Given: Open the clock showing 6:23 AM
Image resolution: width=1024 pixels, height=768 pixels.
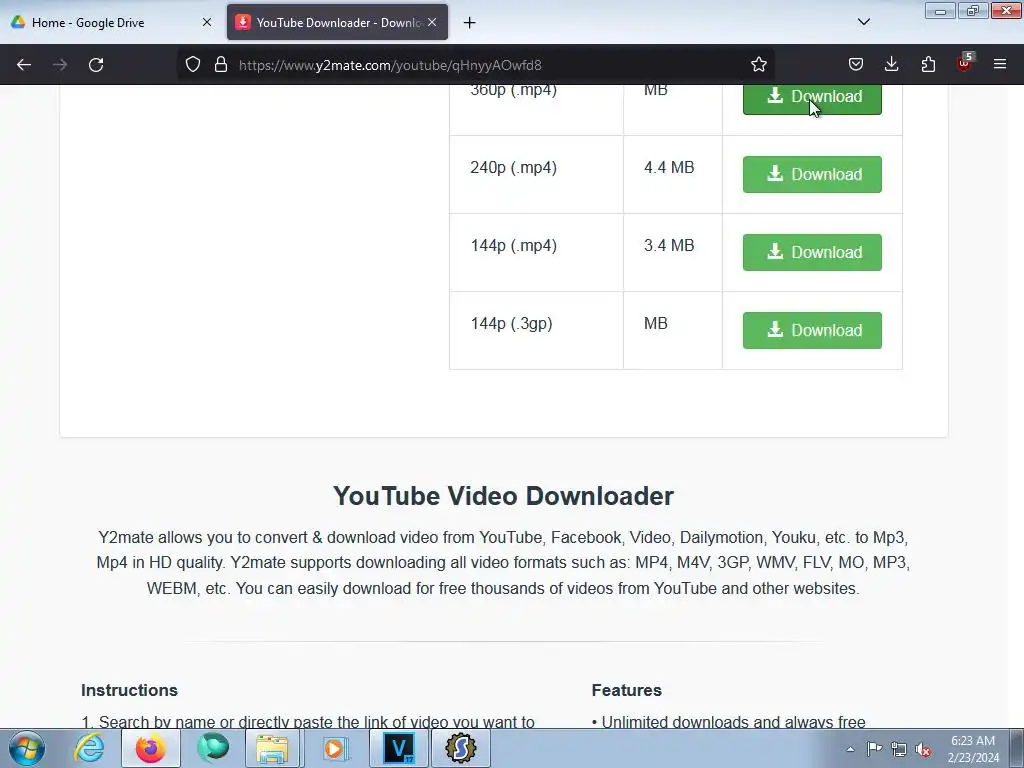Looking at the screenshot, I should [973, 749].
